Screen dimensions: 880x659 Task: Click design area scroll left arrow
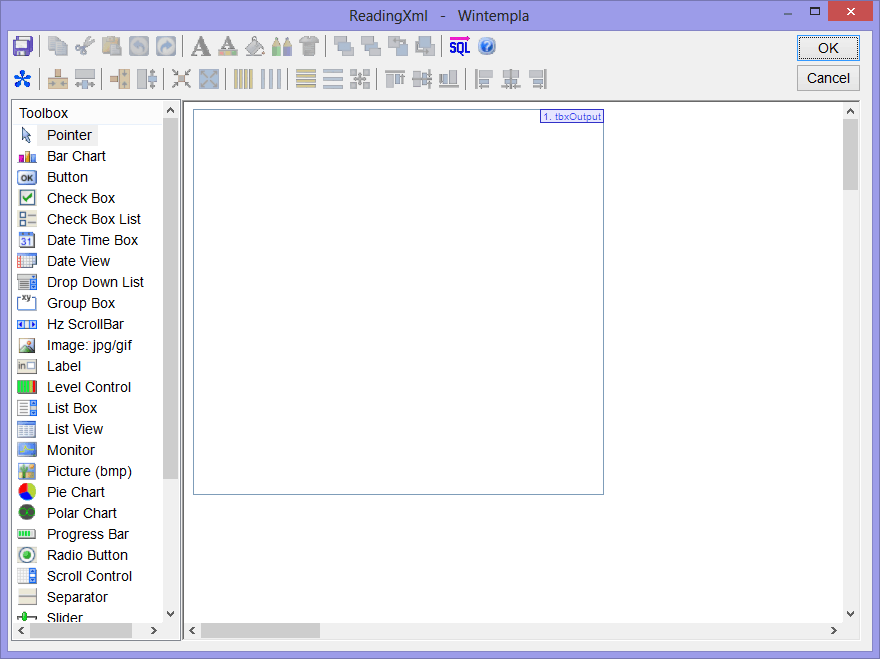[192, 630]
